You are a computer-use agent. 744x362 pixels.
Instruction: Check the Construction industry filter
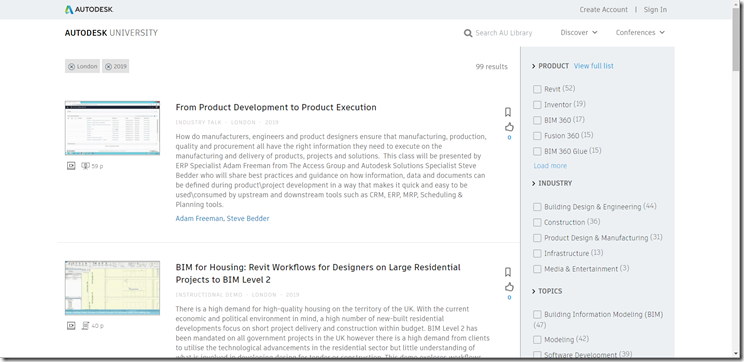537,223
